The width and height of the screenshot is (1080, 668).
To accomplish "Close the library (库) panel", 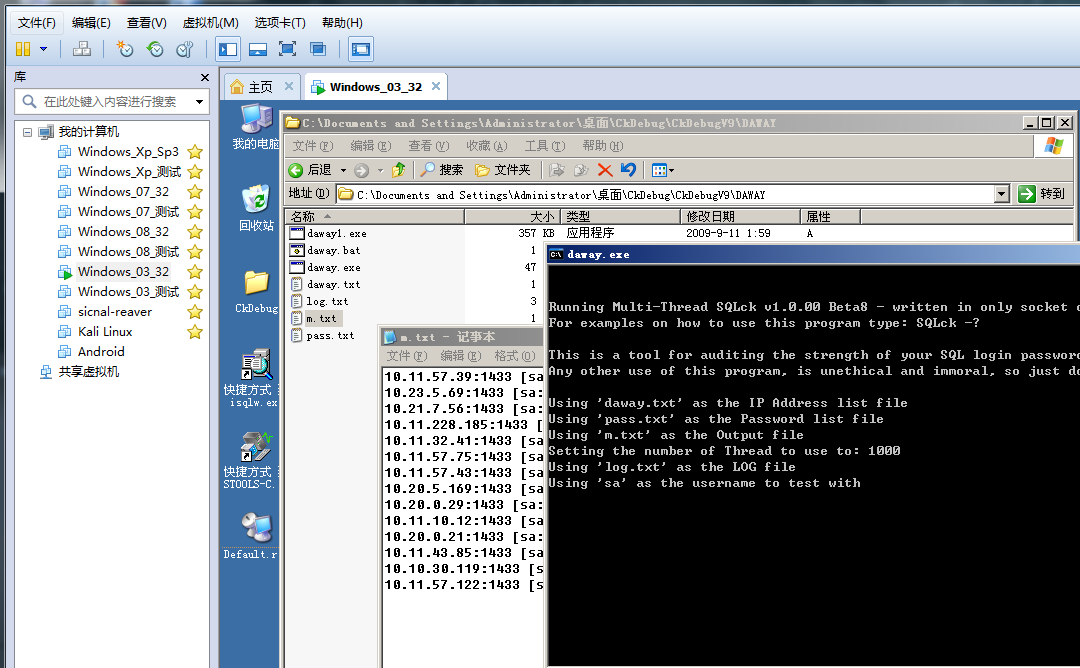I will point(205,77).
